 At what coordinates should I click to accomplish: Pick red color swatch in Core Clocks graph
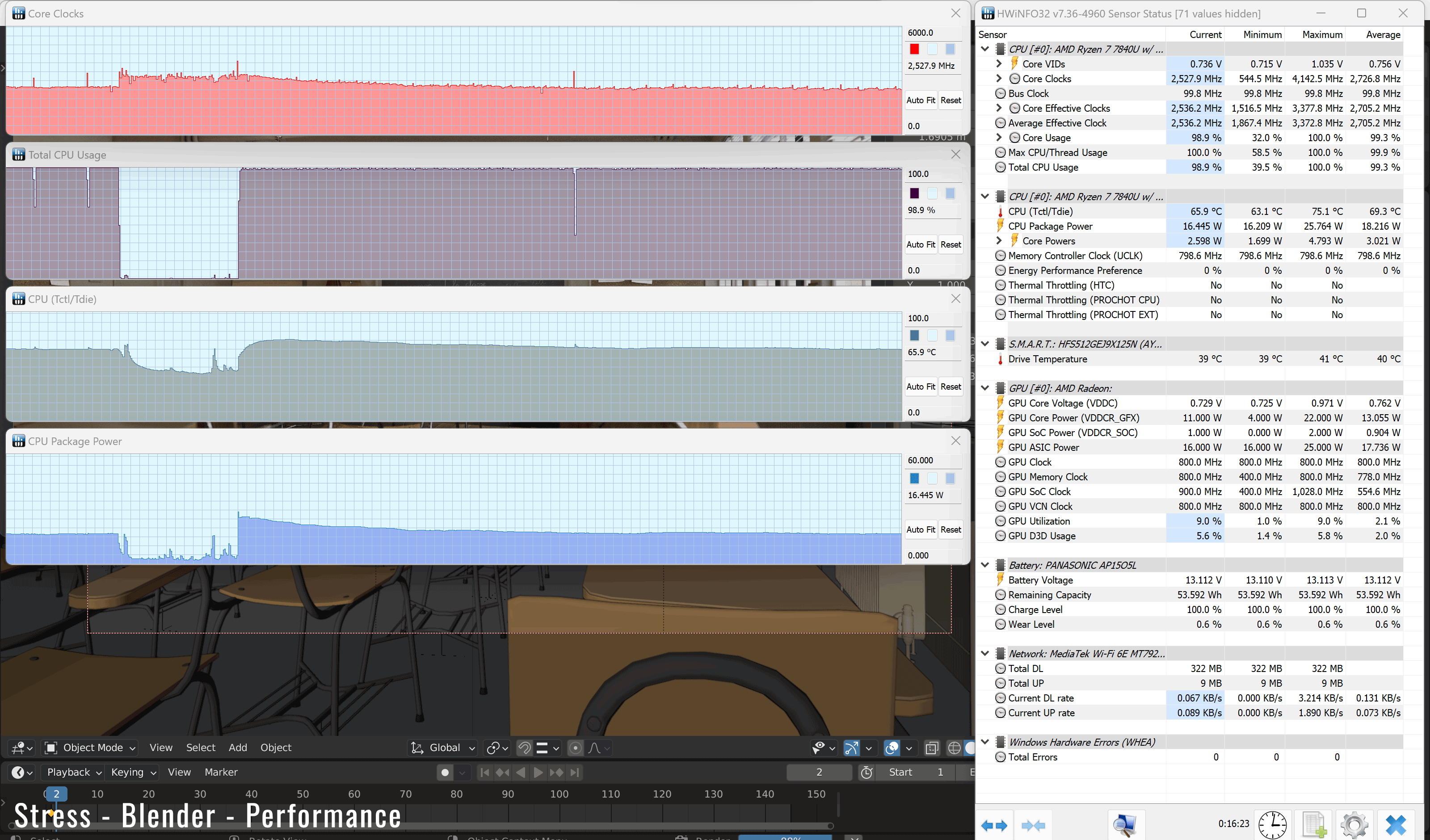pyautogui.click(x=914, y=50)
